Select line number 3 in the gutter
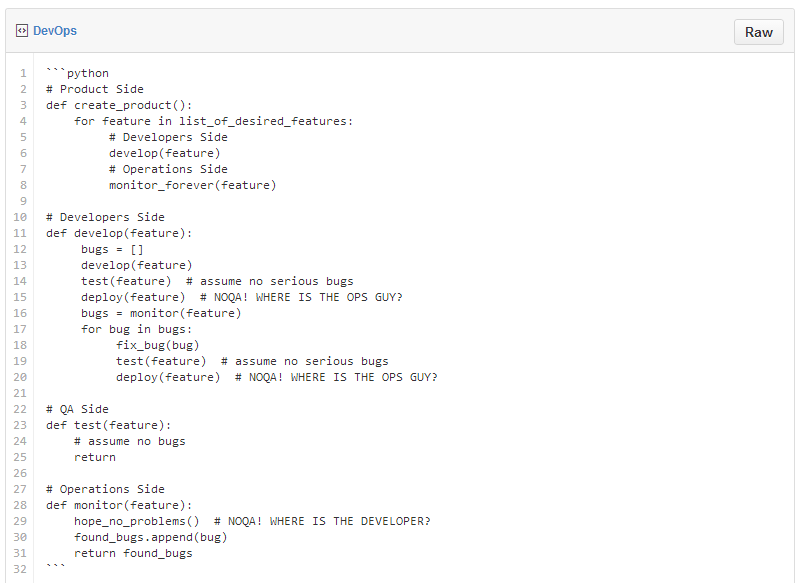This screenshot has width=805, height=583. point(23,105)
